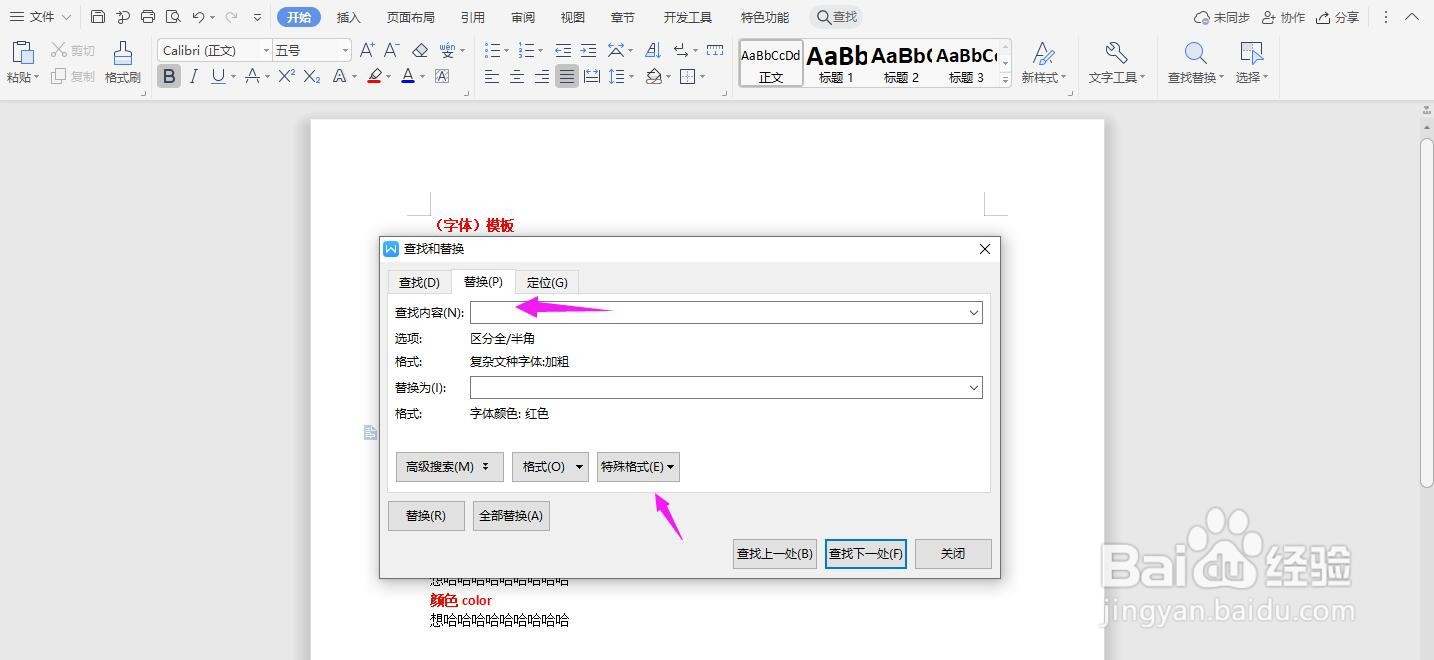
Task: Click the Sort A-Z icon
Action: [x=653, y=50]
